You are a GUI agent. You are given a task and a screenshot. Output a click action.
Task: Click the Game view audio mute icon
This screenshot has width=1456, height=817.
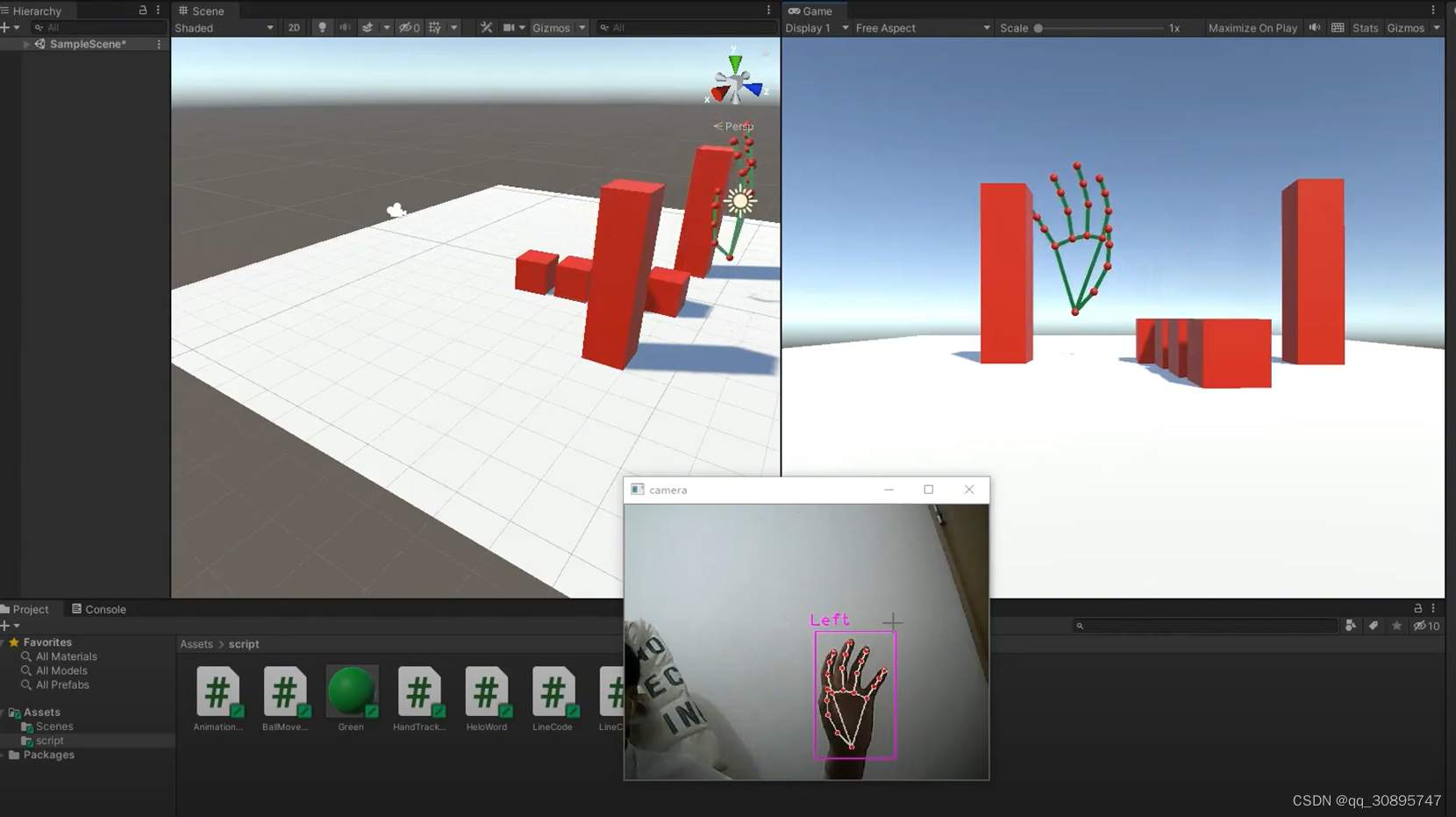coord(1315,27)
